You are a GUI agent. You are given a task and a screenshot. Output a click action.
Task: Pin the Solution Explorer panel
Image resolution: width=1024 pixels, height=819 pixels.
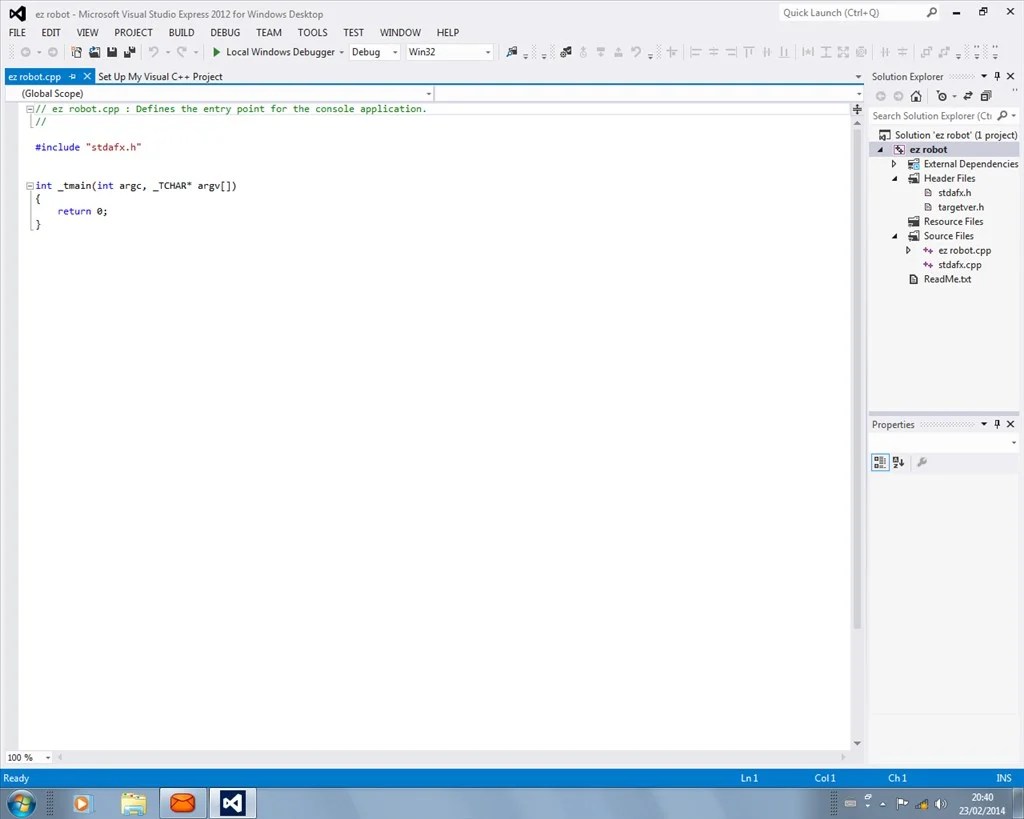coord(997,76)
